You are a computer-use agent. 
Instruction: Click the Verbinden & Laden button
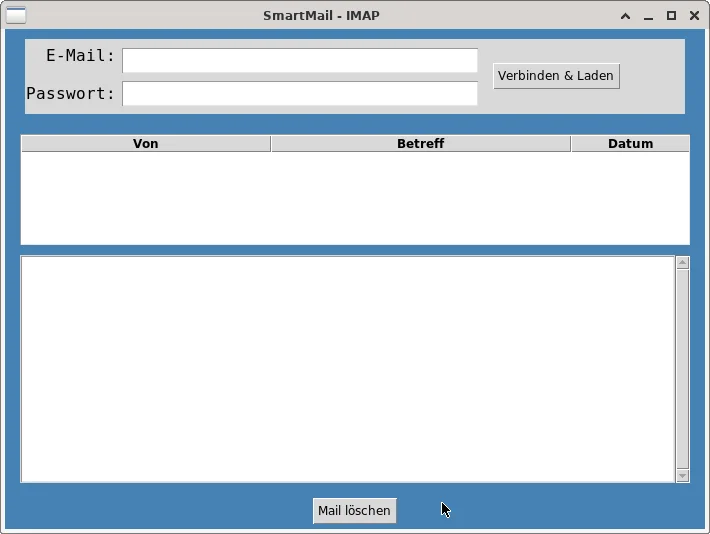556,76
